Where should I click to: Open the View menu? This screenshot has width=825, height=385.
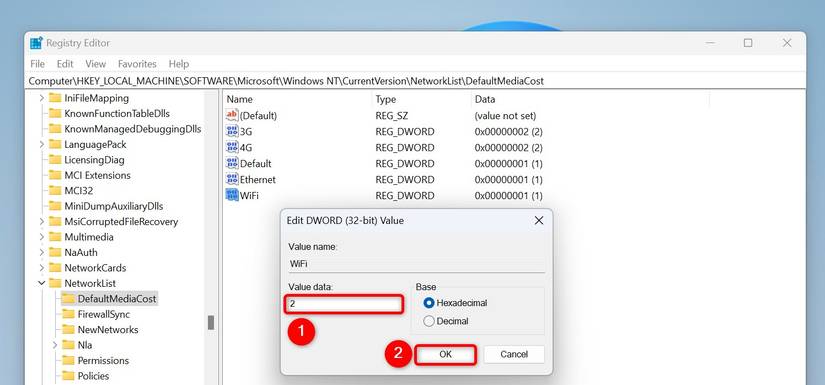click(x=95, y=64)
